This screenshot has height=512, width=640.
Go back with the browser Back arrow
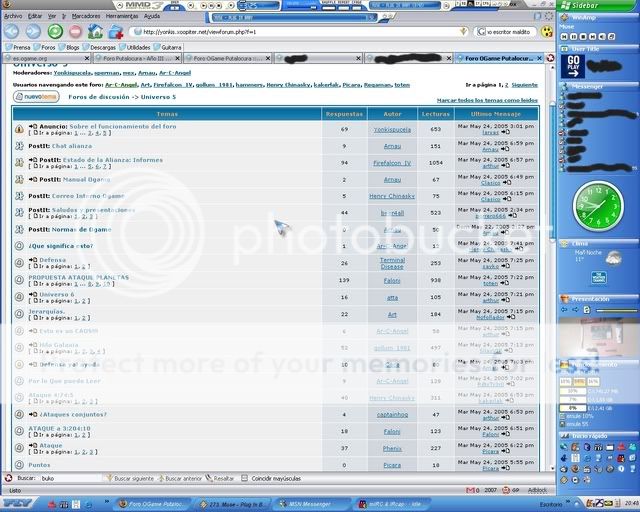[x=11, y=31]
